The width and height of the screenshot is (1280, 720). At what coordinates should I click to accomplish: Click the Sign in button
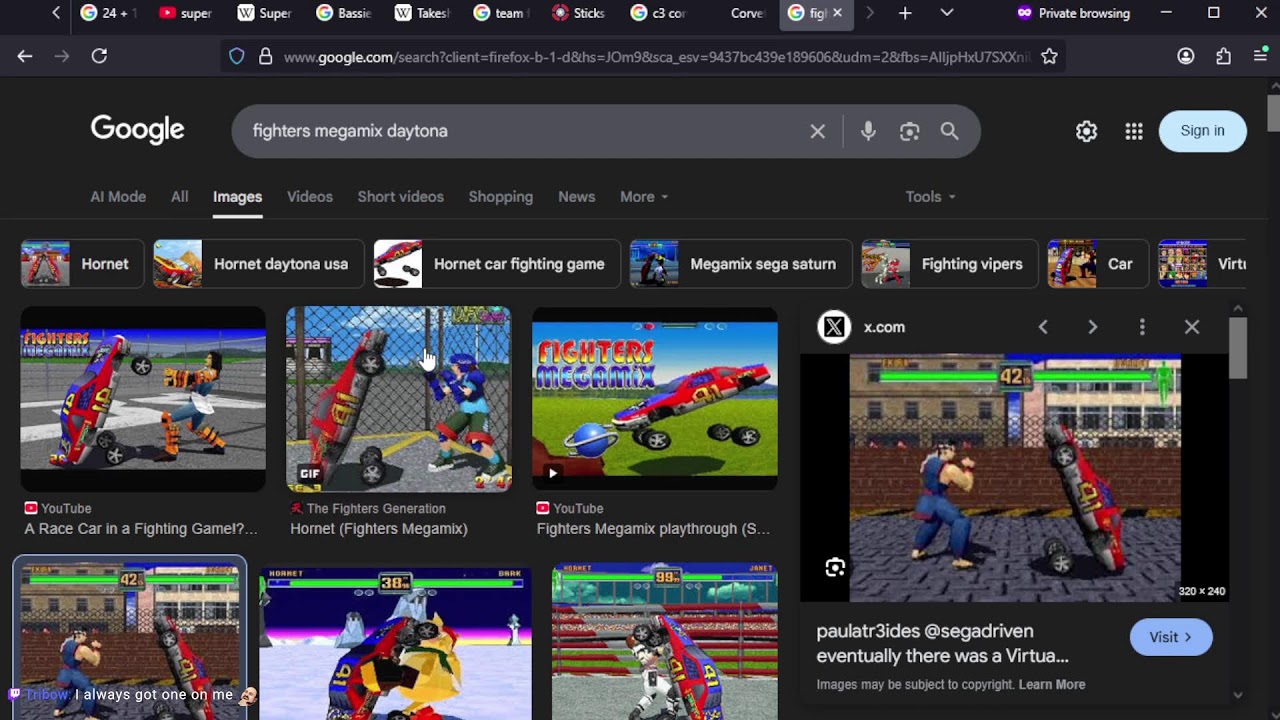point(1202,131)
